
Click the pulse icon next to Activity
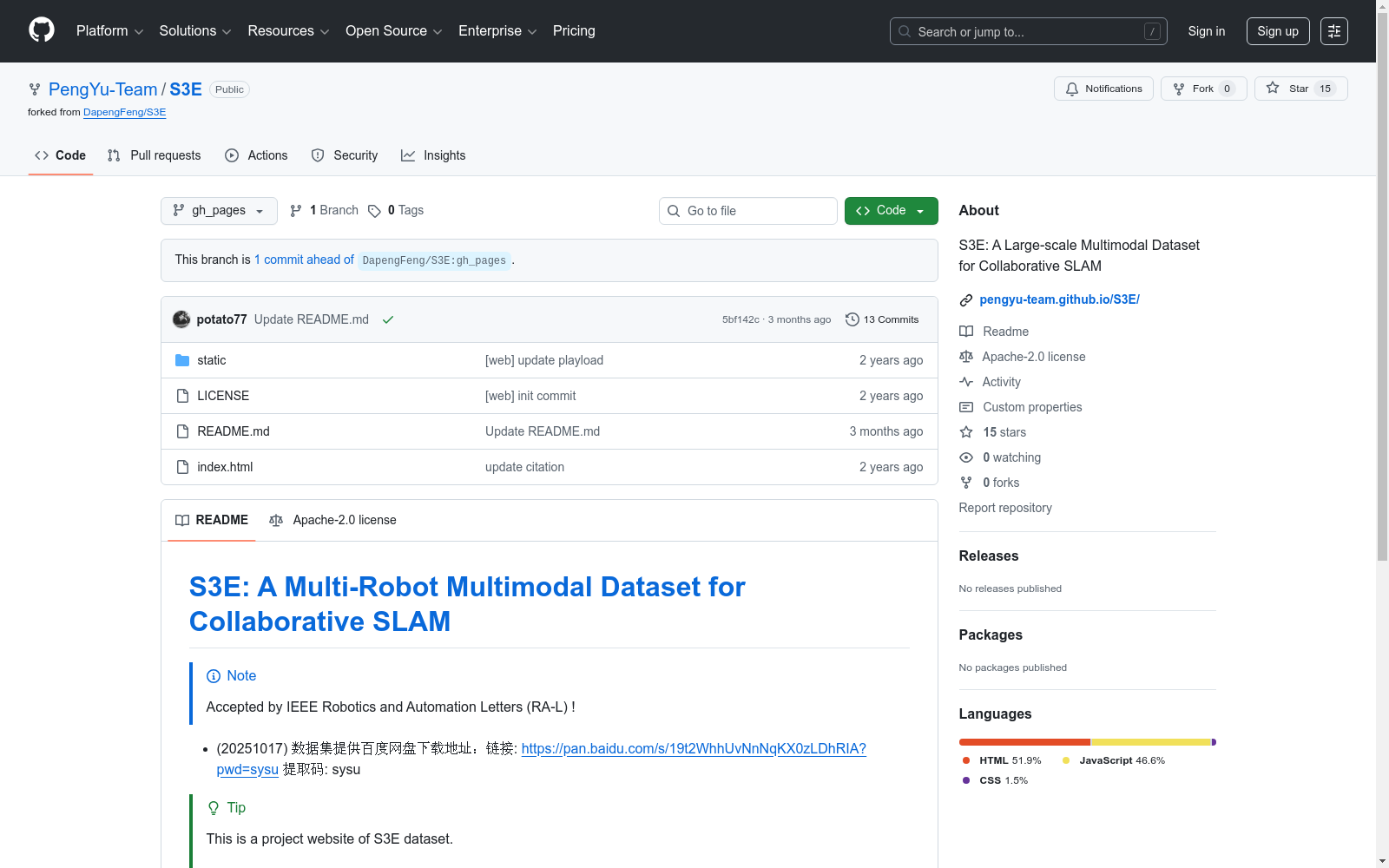coord(966,382)
